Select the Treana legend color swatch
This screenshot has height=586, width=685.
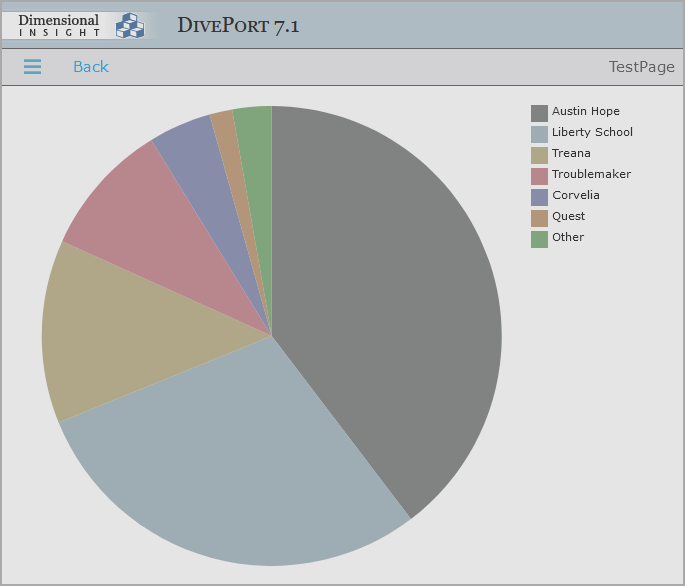click(539, 155)
